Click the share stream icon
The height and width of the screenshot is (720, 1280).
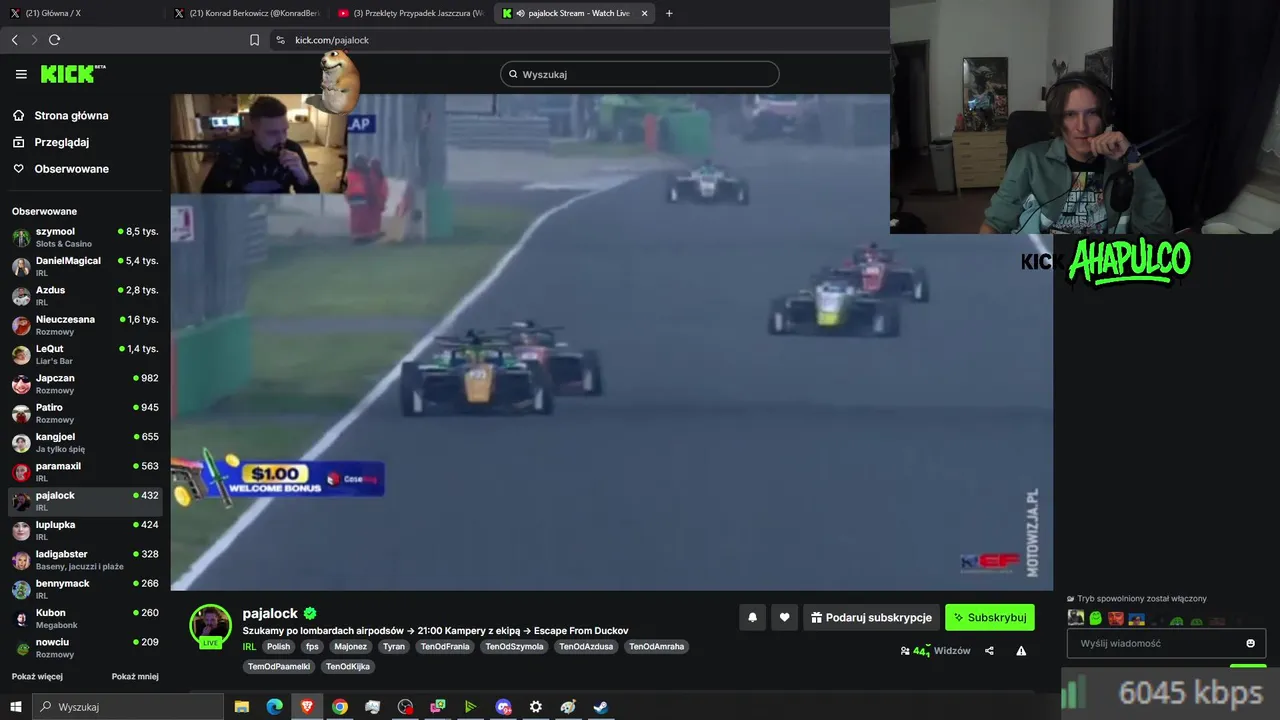(x=989, y=651)
